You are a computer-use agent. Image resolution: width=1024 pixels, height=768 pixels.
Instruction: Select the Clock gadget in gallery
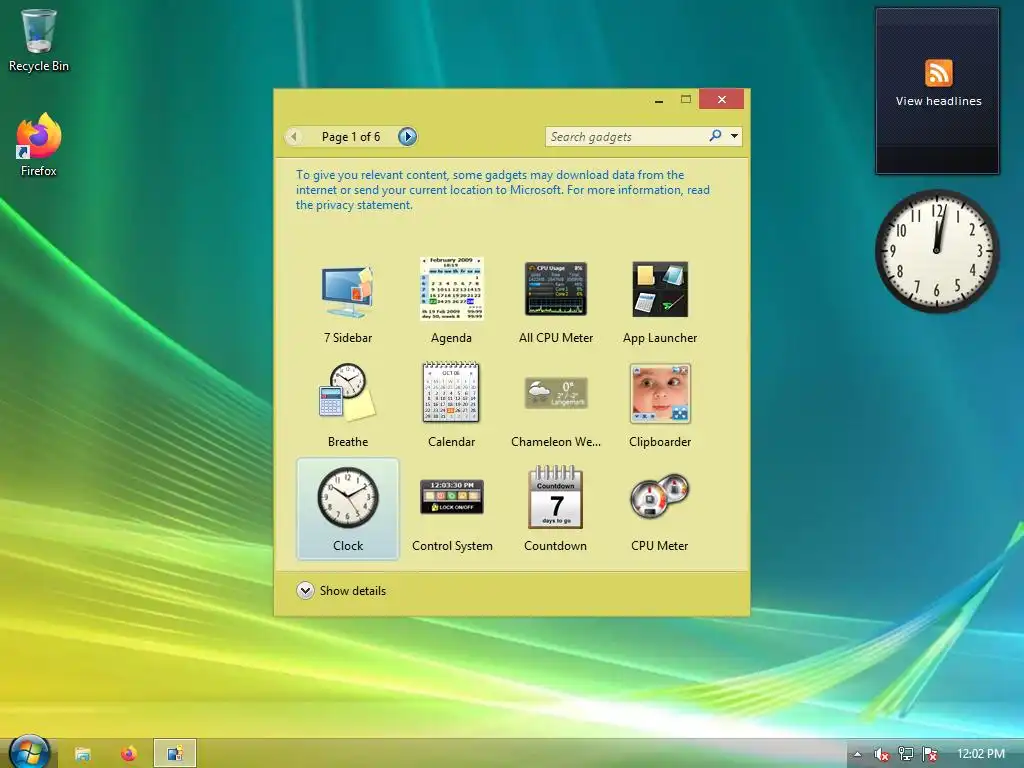tap(347, 509)
